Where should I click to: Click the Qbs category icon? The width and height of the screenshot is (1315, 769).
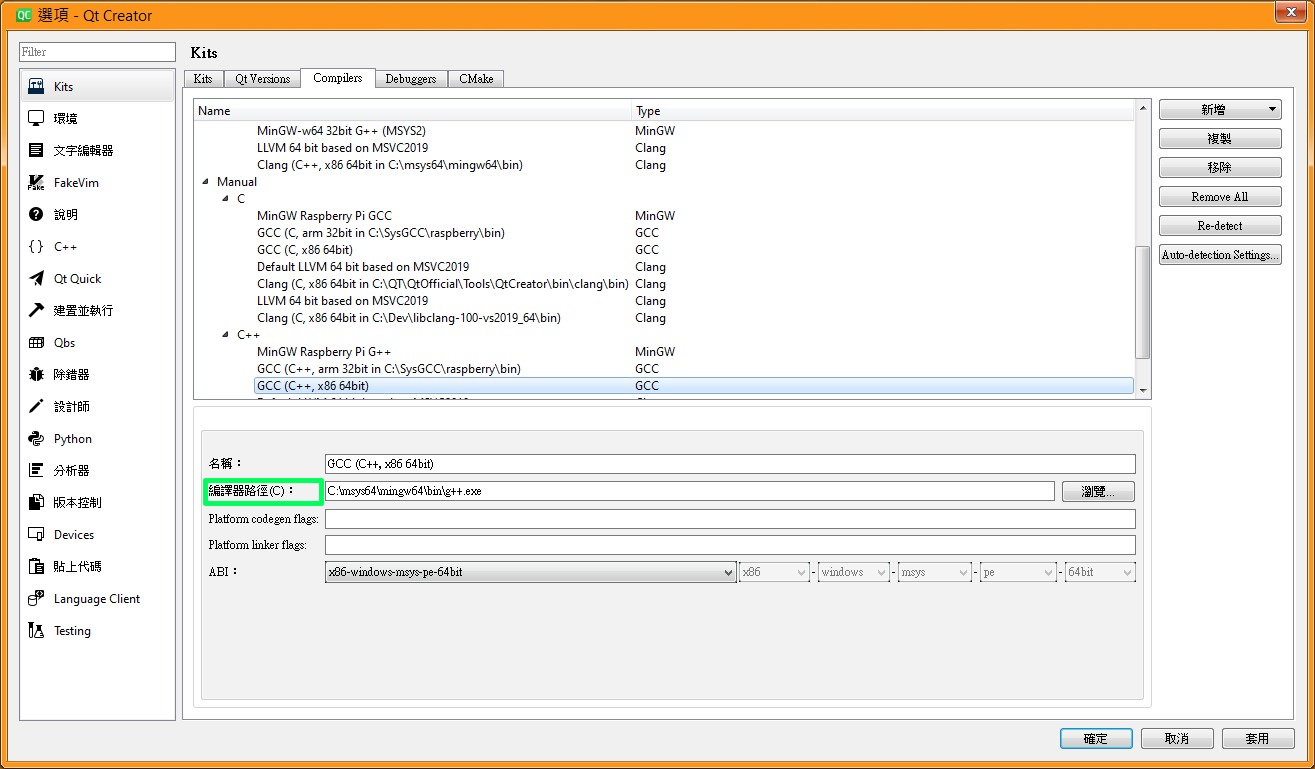coord(36,343)
